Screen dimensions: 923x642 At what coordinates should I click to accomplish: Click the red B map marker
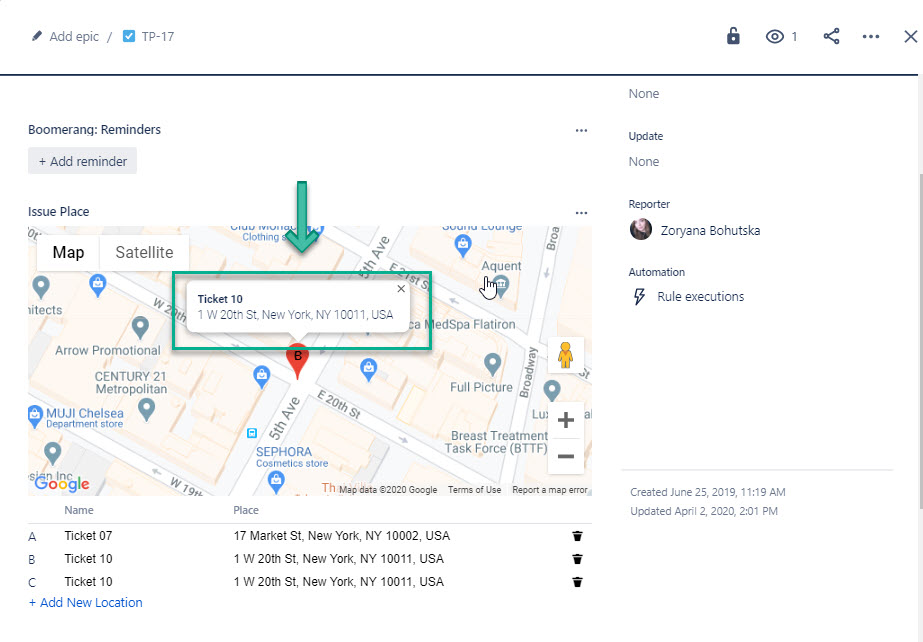[297, 359]
